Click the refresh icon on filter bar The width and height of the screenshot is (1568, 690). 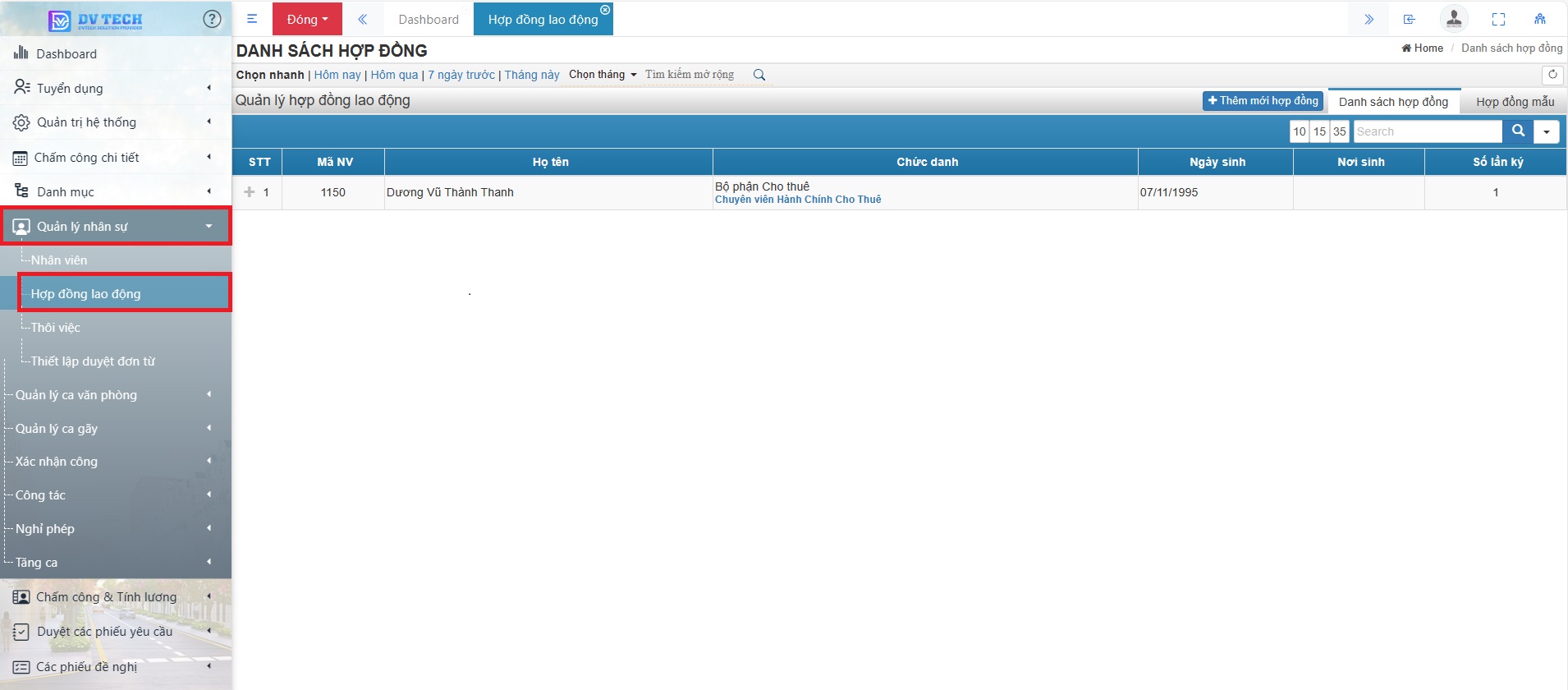point(1552,75)
